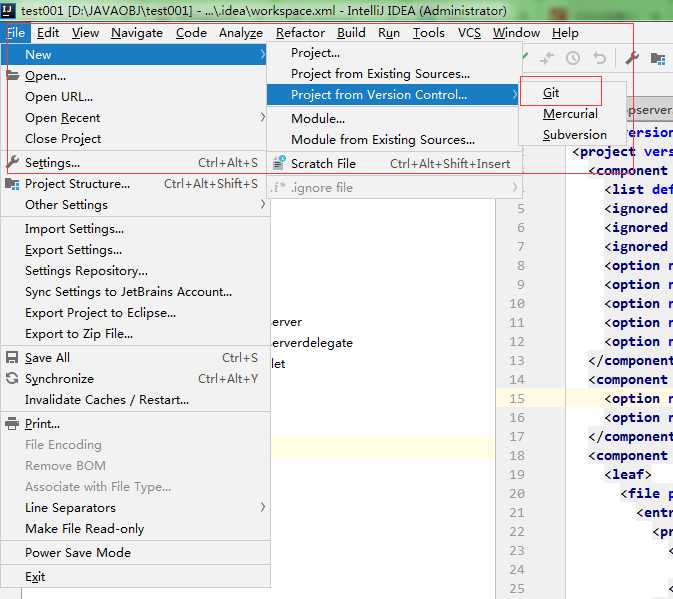Expand the Open Recent submenu arrow

point(262,117)
